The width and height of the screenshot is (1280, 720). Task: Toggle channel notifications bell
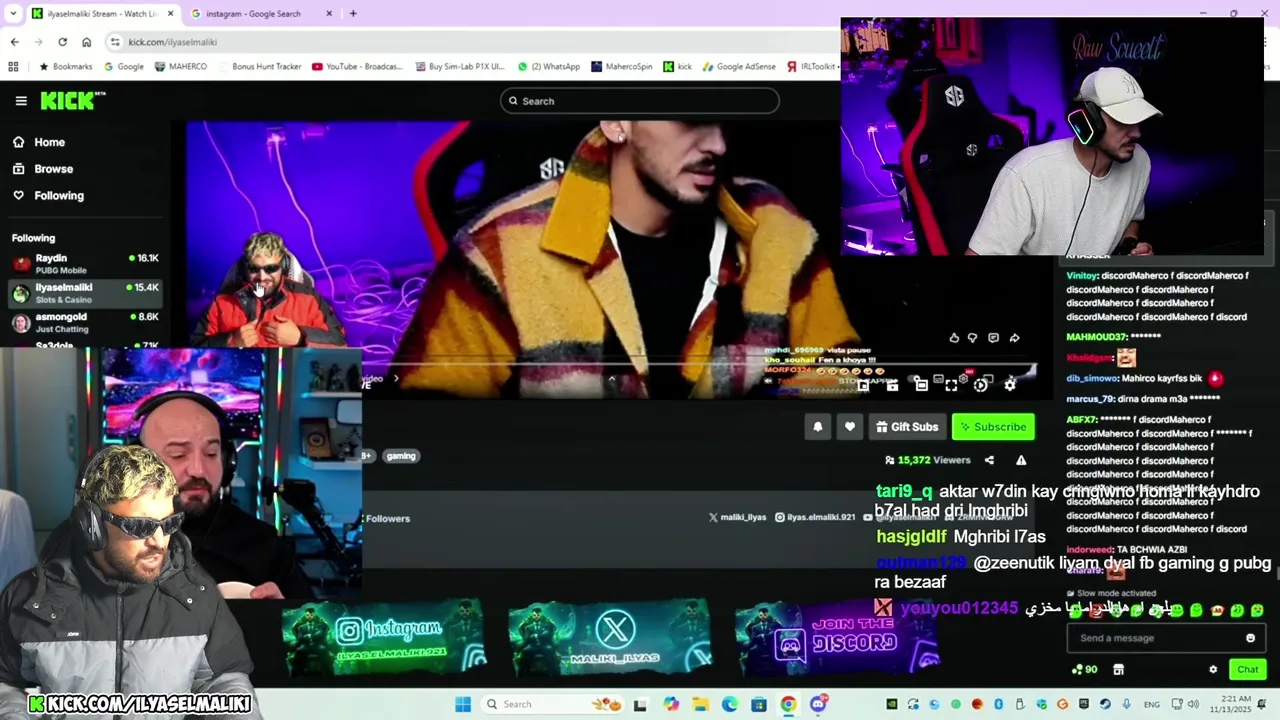point(818,427)
